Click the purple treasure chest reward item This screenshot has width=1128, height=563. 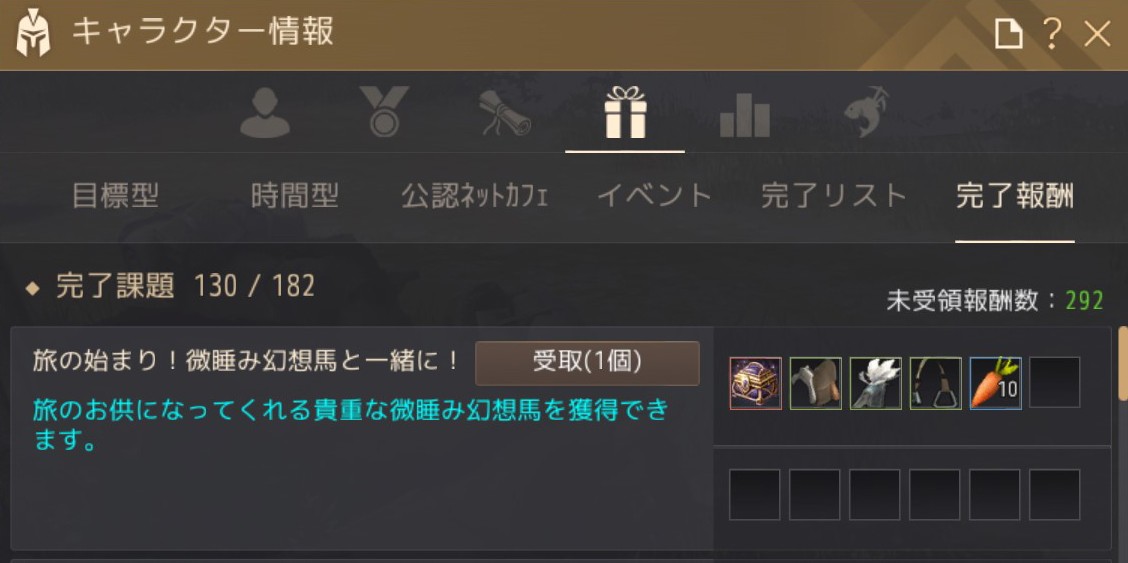pyautogui.click(x=755, y=383)
